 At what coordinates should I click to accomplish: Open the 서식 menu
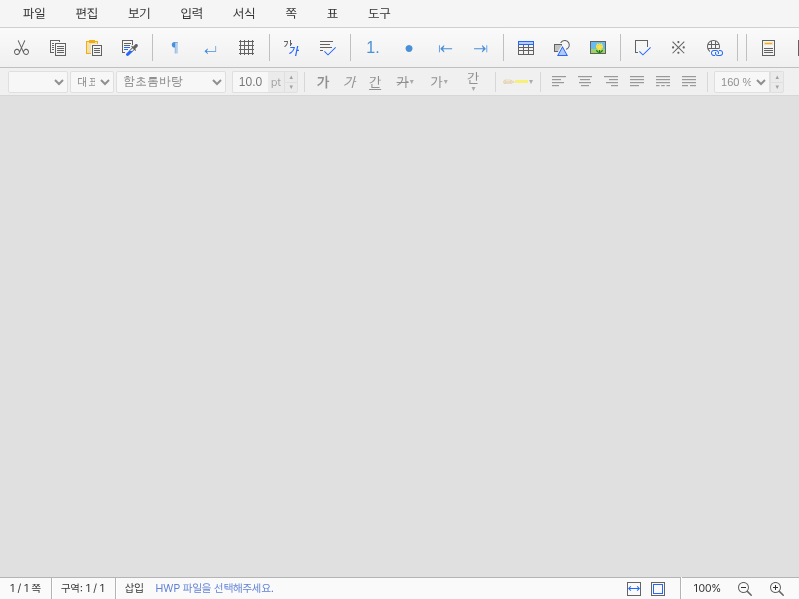point(244,13)
